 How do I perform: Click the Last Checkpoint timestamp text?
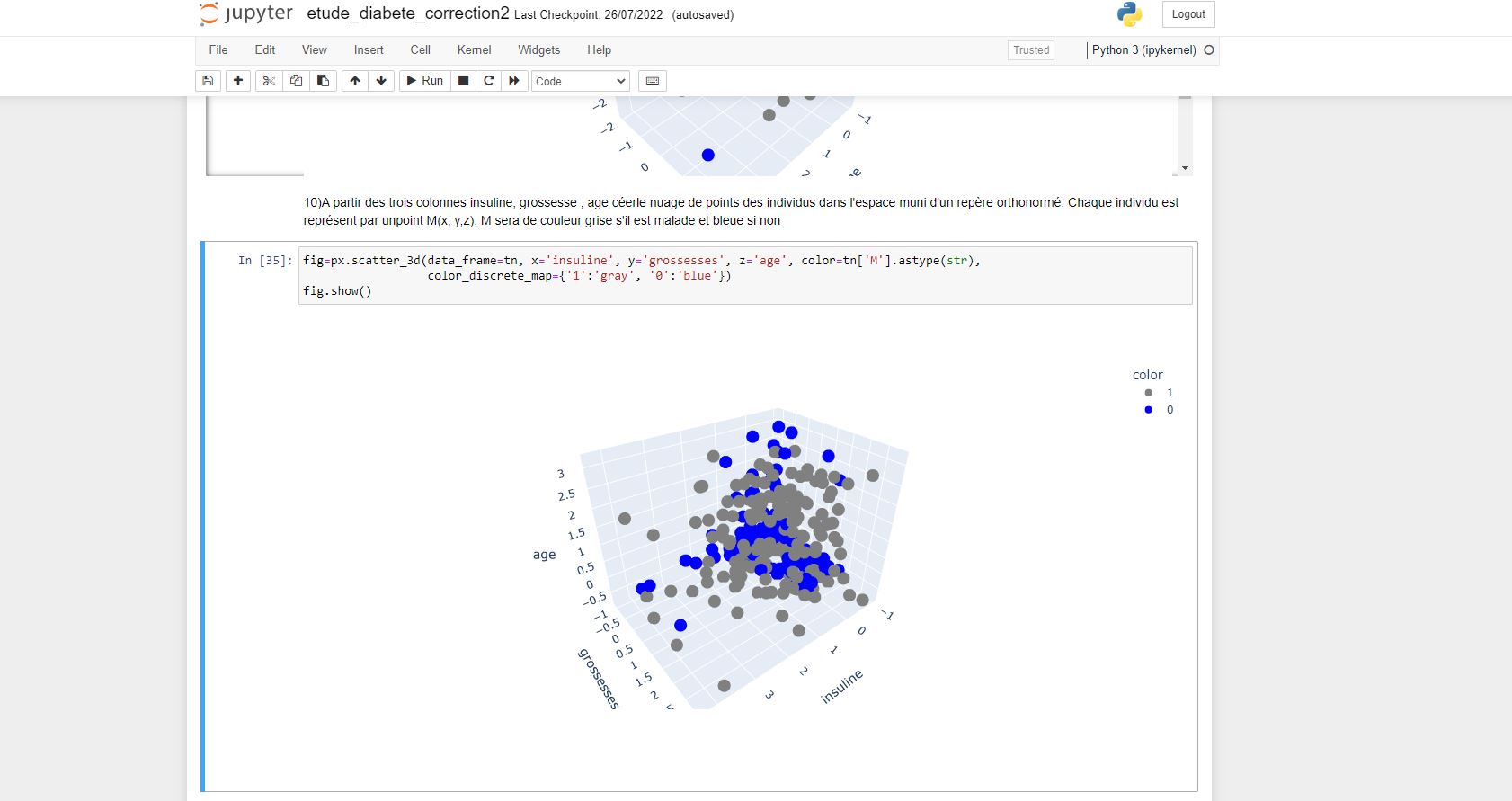point(589,15)
